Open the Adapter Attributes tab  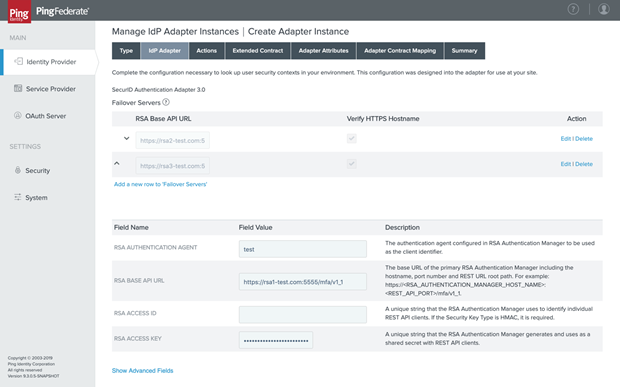pyautogui.click(x=323, y=51)
